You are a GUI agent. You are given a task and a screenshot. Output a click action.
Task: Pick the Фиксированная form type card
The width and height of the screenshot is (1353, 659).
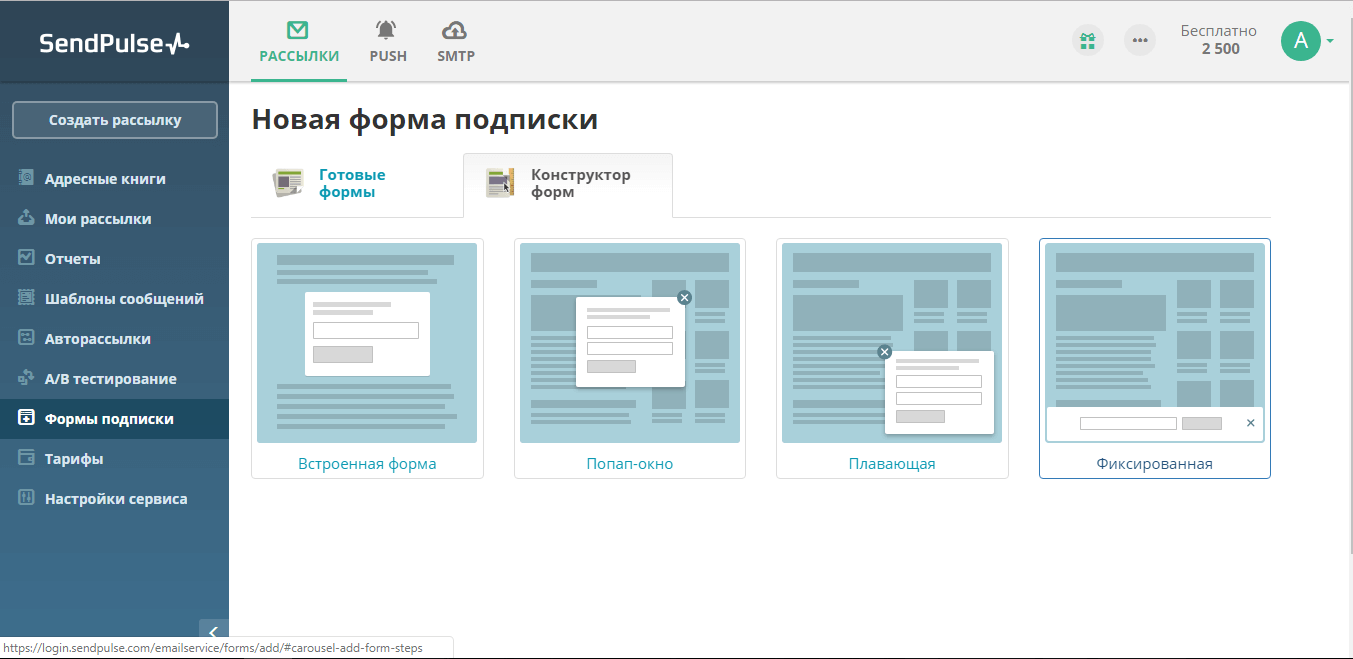point(1154,358)
